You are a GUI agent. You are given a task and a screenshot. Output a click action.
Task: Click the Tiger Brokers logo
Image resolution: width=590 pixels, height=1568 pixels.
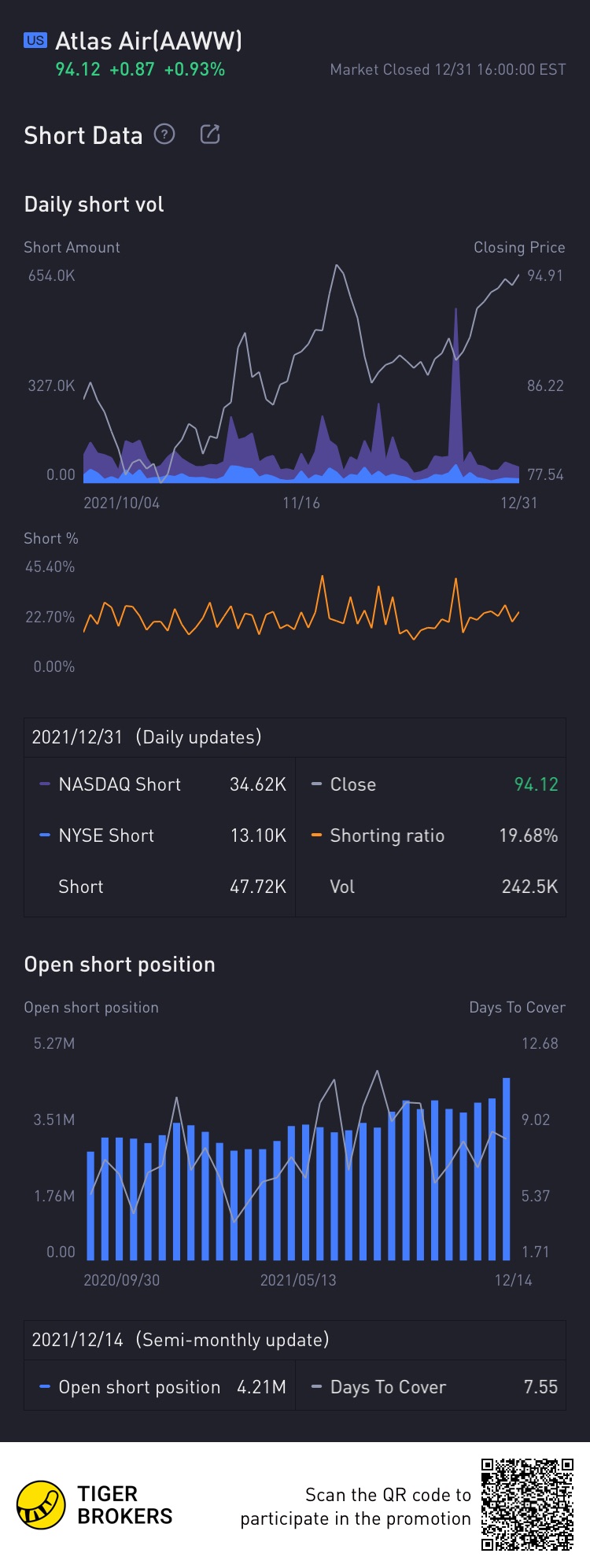[41, 1504]
